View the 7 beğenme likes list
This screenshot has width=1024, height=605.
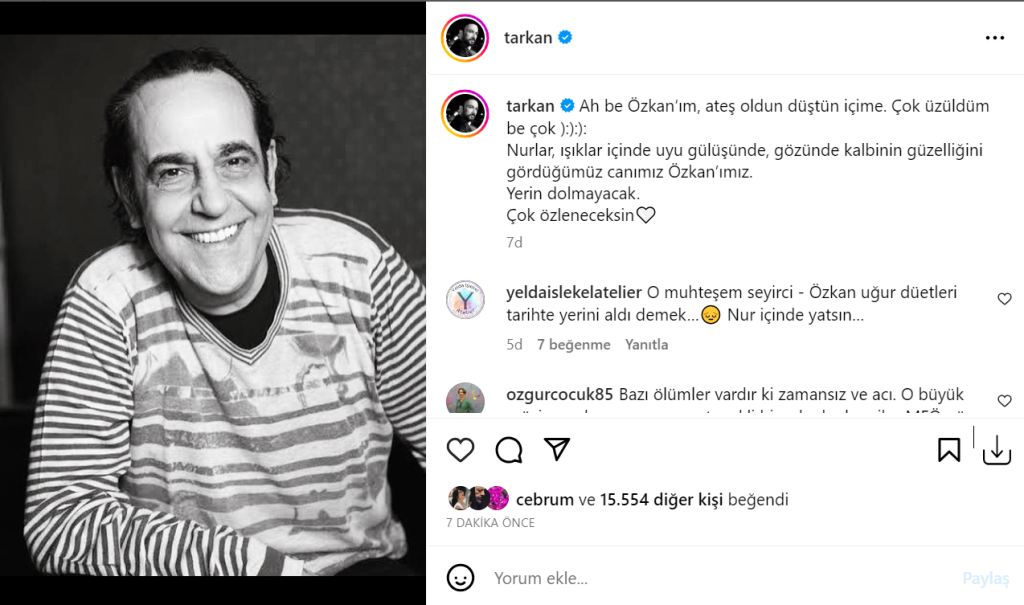(573, 345)
